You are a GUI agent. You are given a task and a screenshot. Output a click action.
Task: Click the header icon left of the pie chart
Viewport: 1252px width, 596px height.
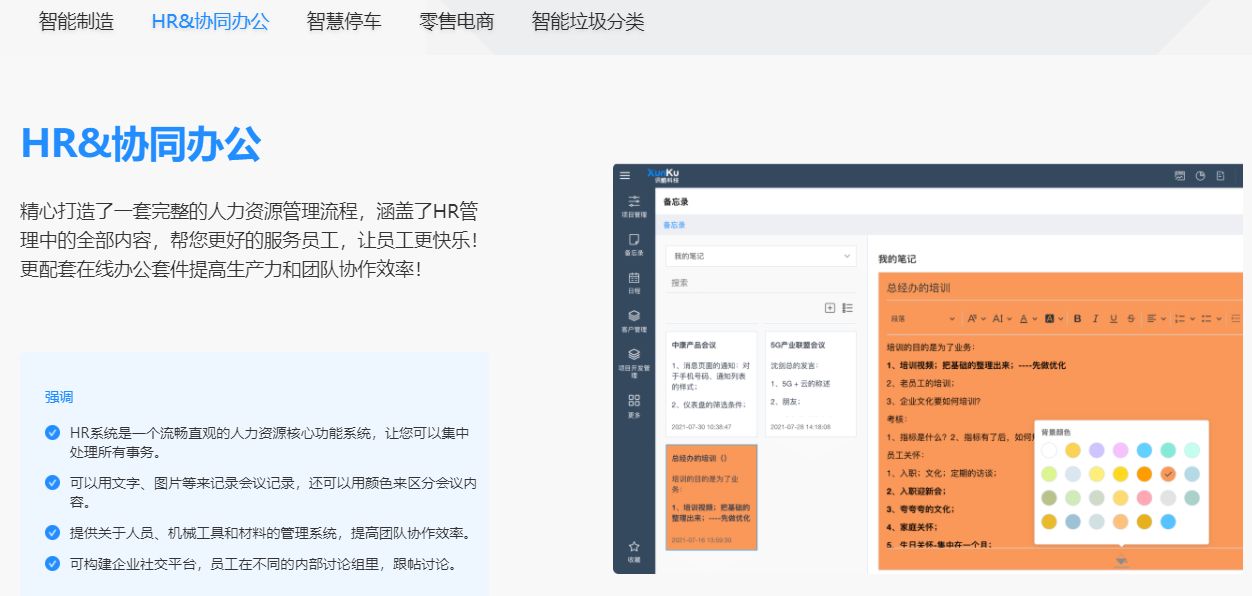pyautogui.click(x=1180, y=175)
